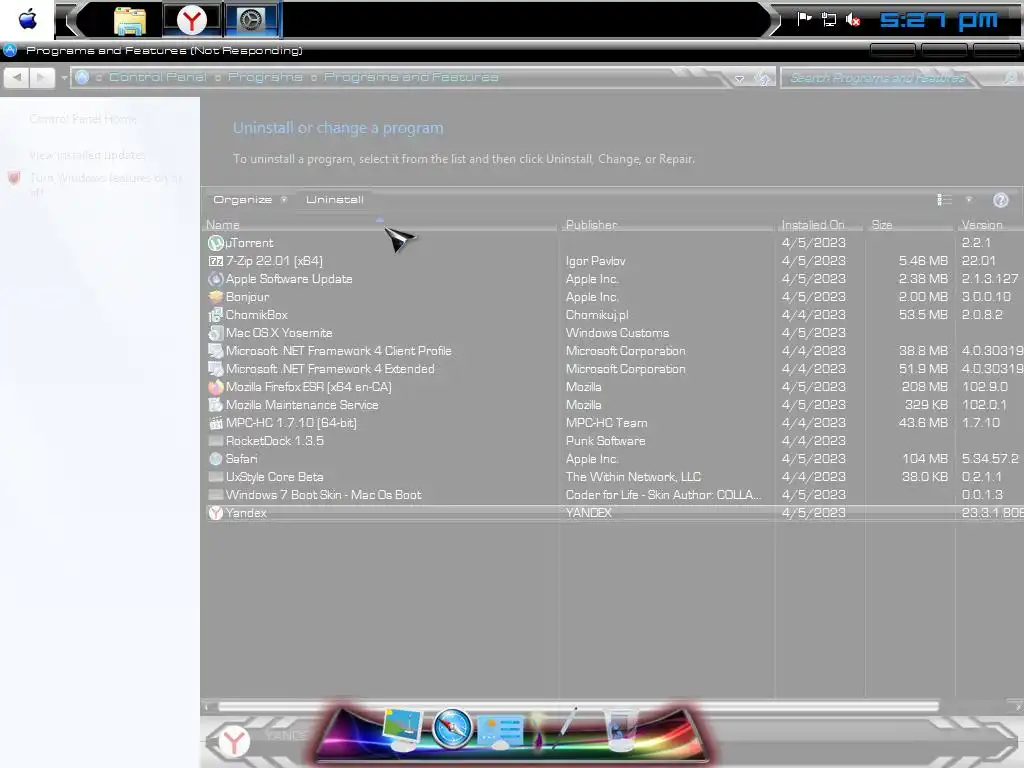Open the blue card icon in RocketDock
The image size is (1024, 768).
tap(500, 731)
